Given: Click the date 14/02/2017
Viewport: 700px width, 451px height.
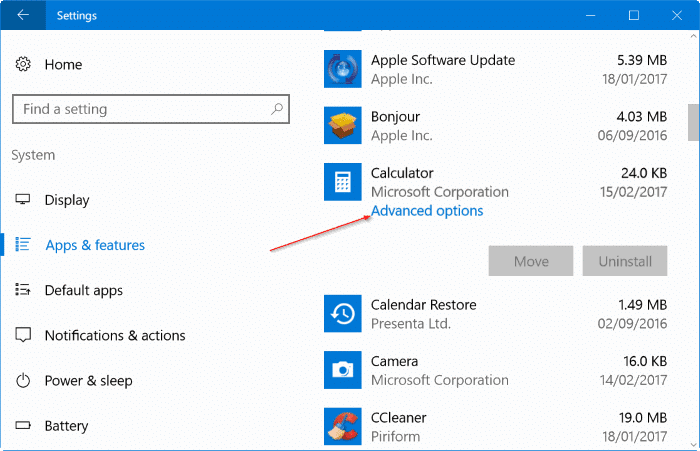Looking at the screenshot, I should [x=633, y=380].
